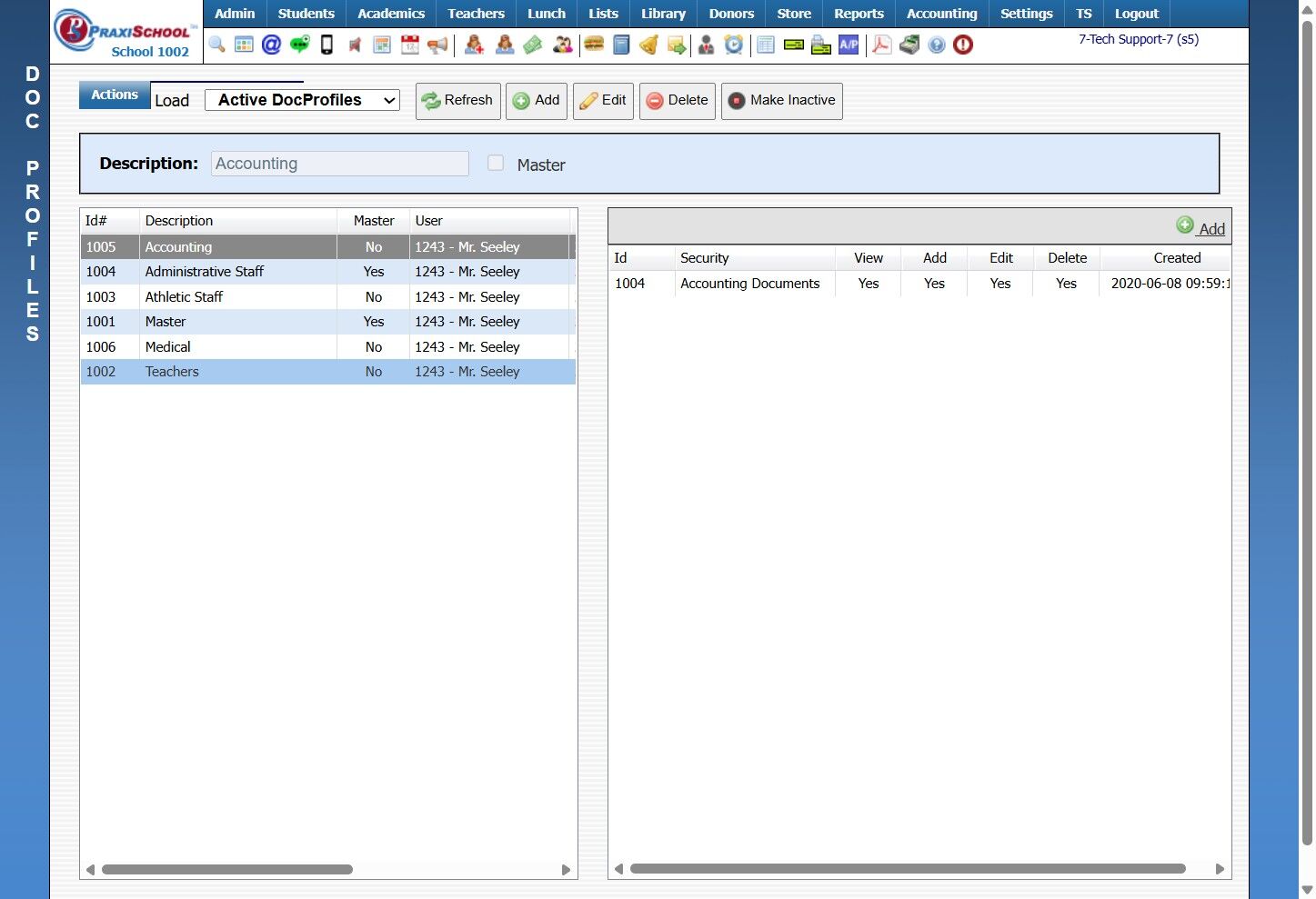
Task: Click the alarm clock icon
Action: 733,45
